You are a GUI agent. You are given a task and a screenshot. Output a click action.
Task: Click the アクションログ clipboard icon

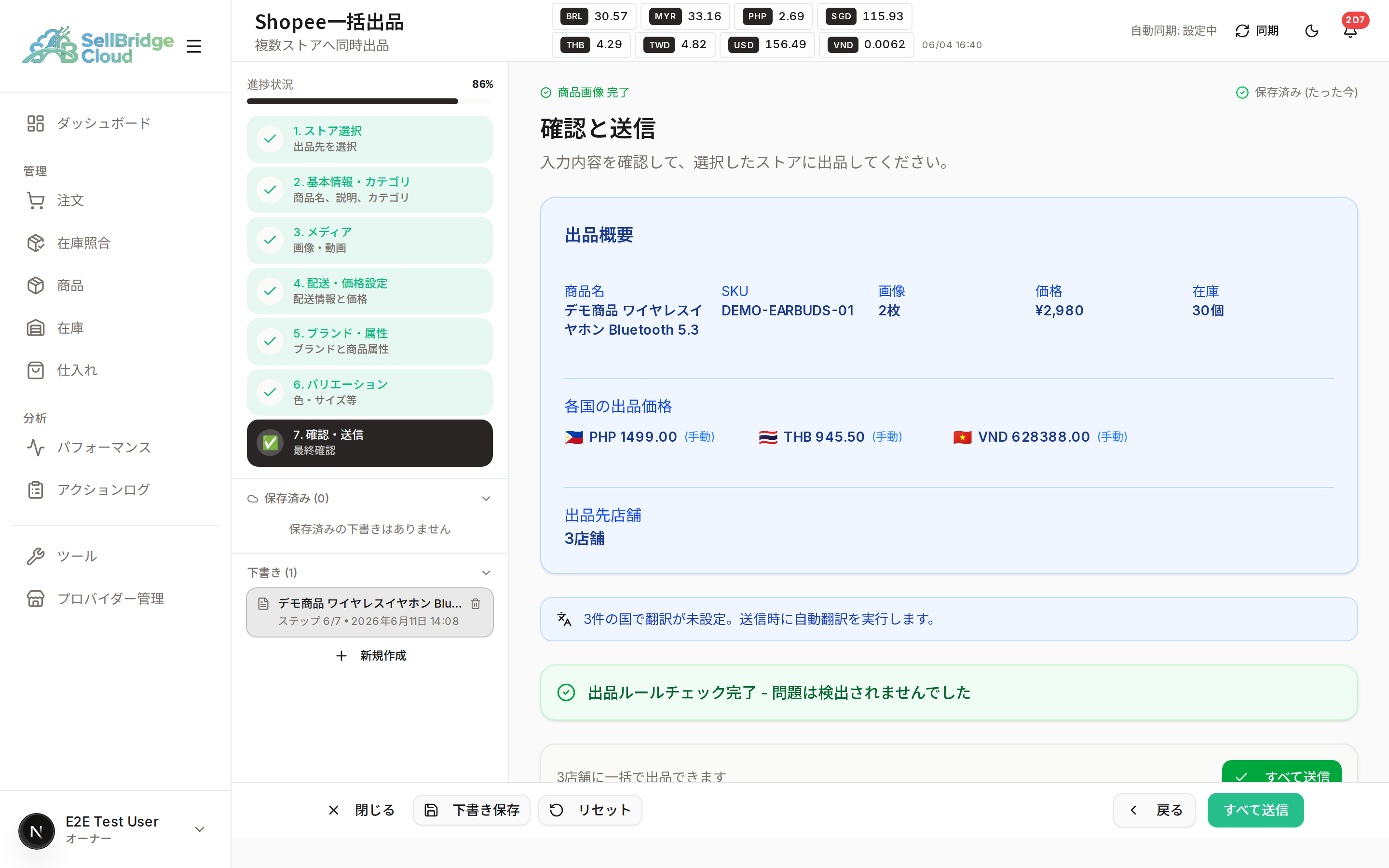click(36, 489)
